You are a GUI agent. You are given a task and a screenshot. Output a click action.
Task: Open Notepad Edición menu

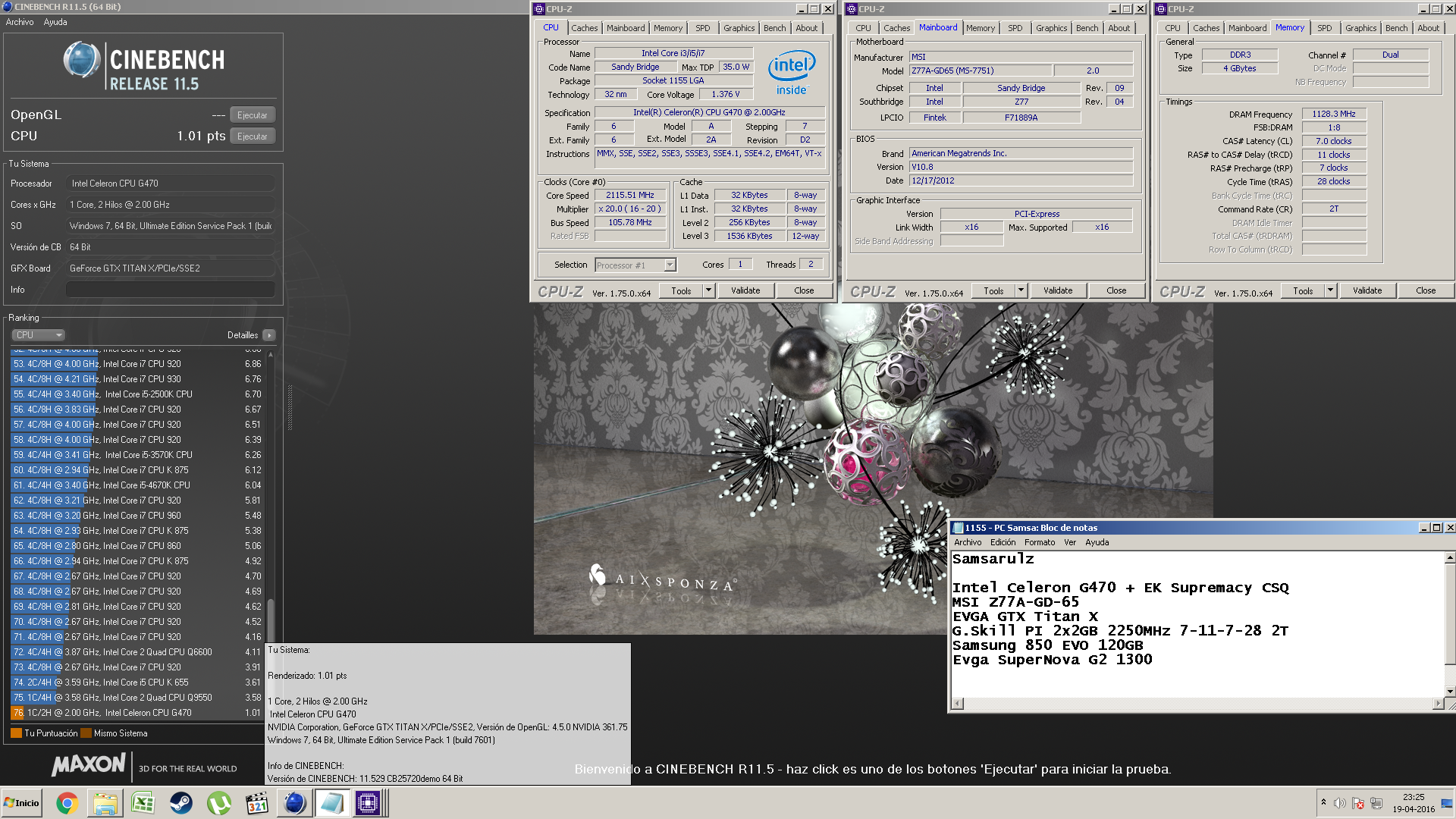pos(1003,542)
